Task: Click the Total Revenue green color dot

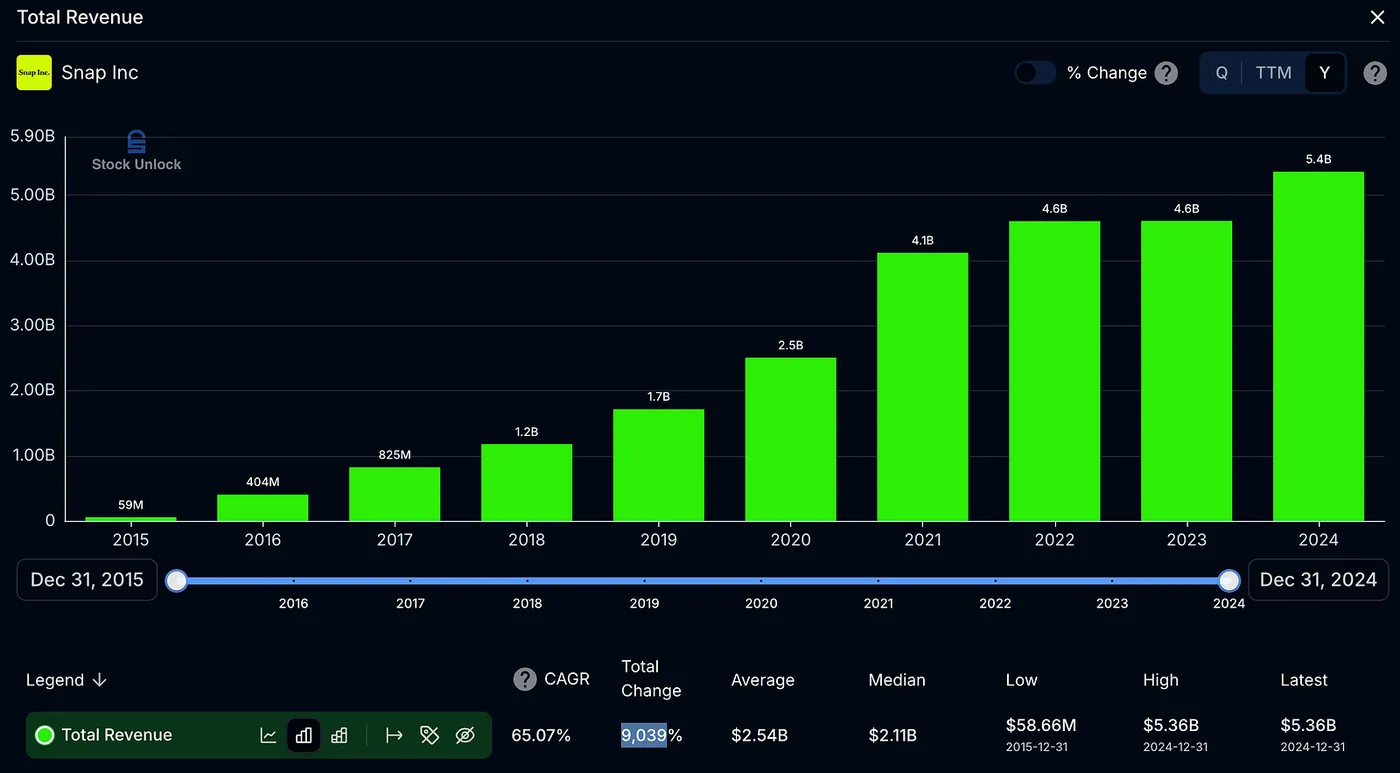Action: point(44,735)
